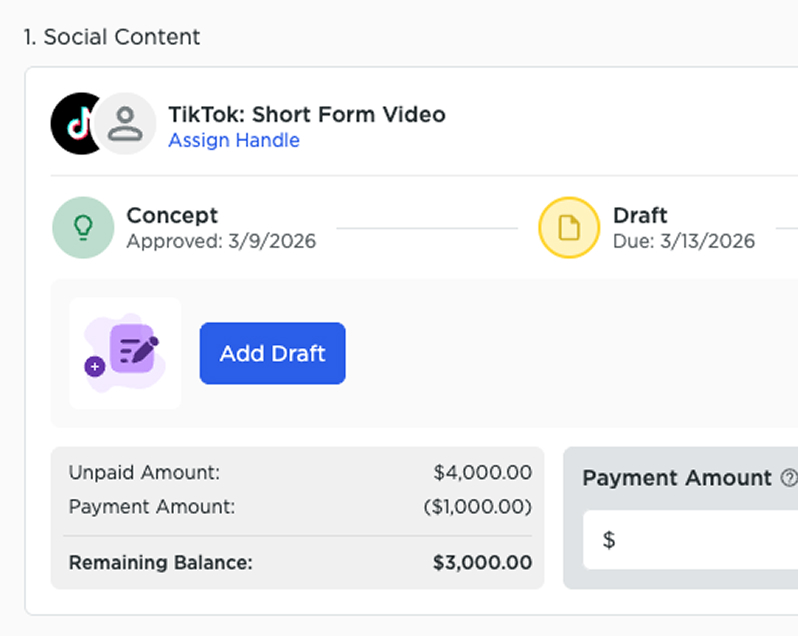
Task: Select the Draft stage label
Action: pyautogui.click(x=640, y=215)
